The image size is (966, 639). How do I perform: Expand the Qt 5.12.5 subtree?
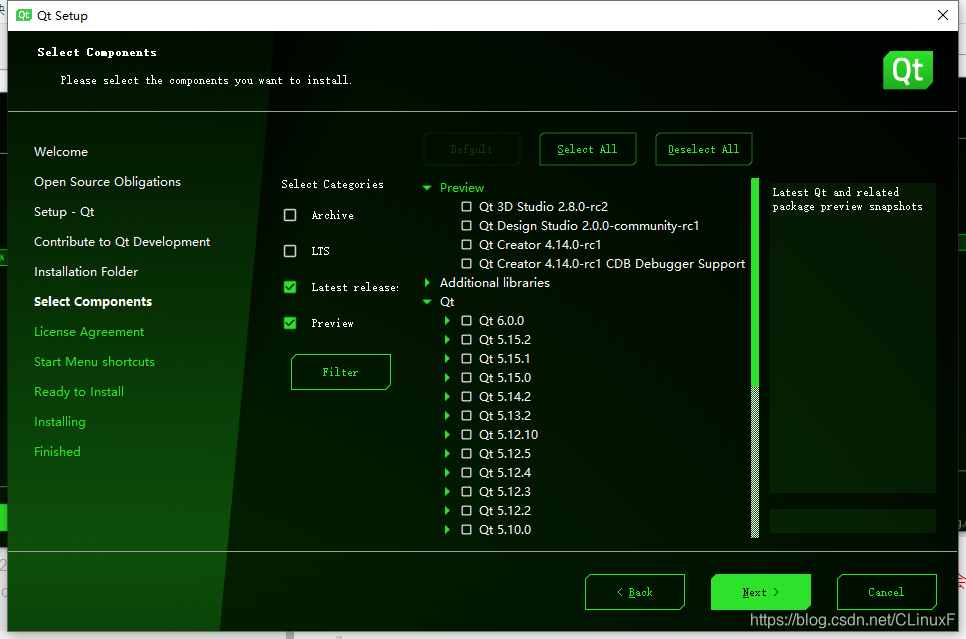(x=447, y=454)
